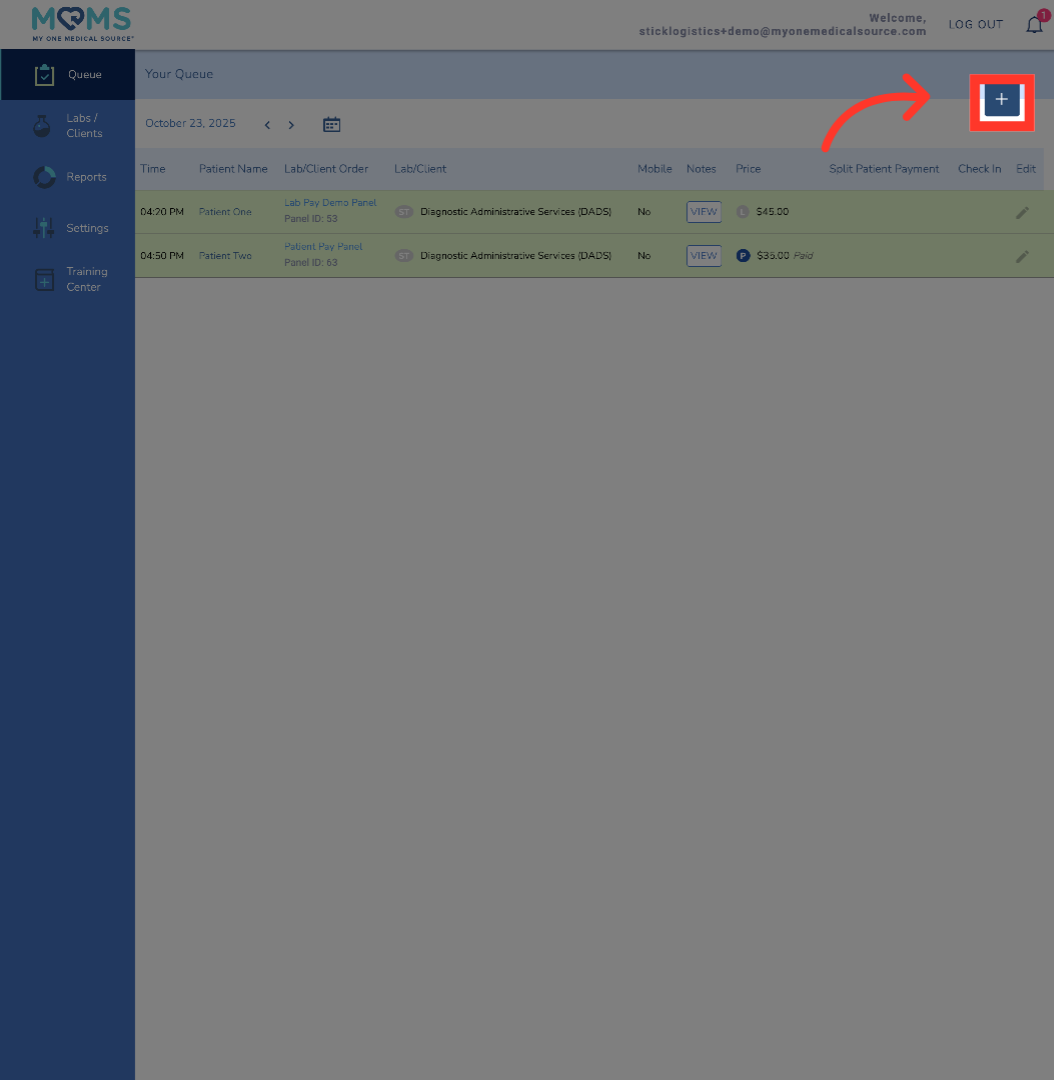Open the Reports menu item
The width and height of the screenshot is (1054, 1080).
pos(68,177)
